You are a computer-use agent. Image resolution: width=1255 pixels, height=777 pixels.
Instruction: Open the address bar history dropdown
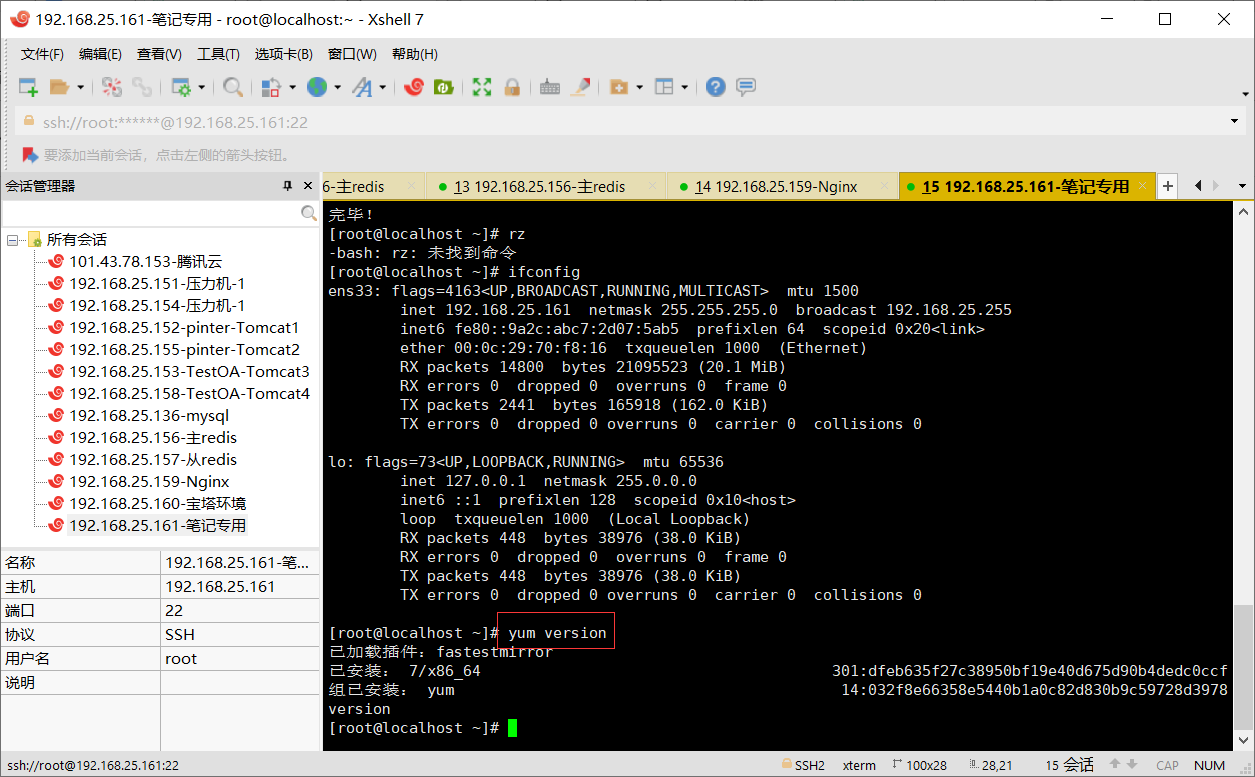pyautogui.click(x=1234, y=122)
